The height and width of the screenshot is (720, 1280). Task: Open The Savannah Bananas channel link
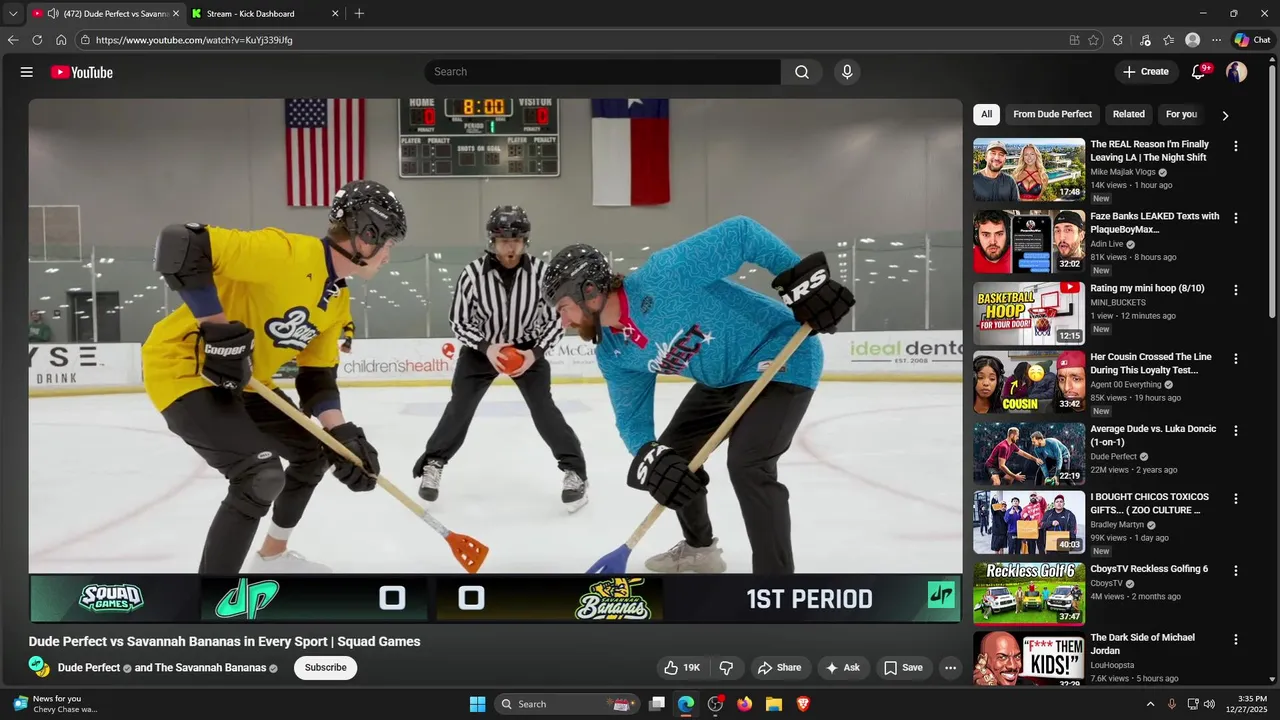[x=210, y=668]
